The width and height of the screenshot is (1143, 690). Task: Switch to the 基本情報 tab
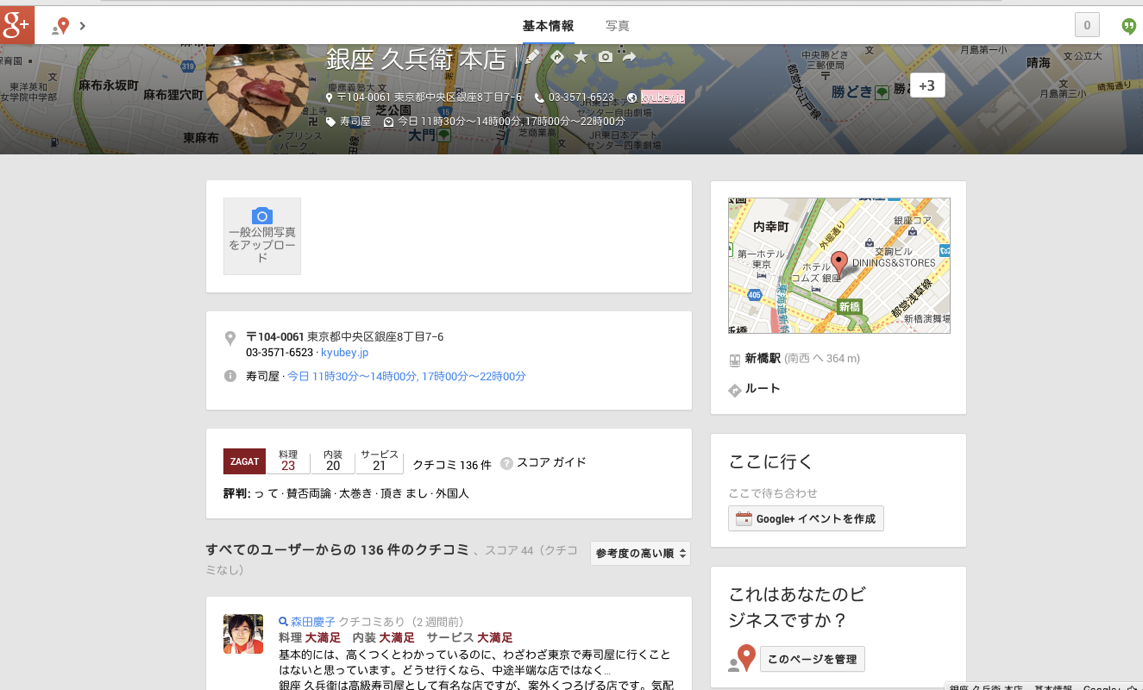point(547,26)
